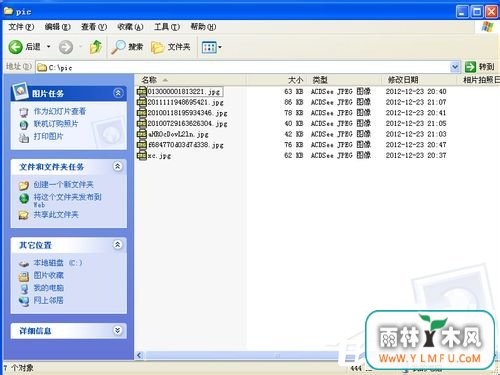Collapse the 图片任务 panel
500x375 pixels.
[x=118, y=93]
